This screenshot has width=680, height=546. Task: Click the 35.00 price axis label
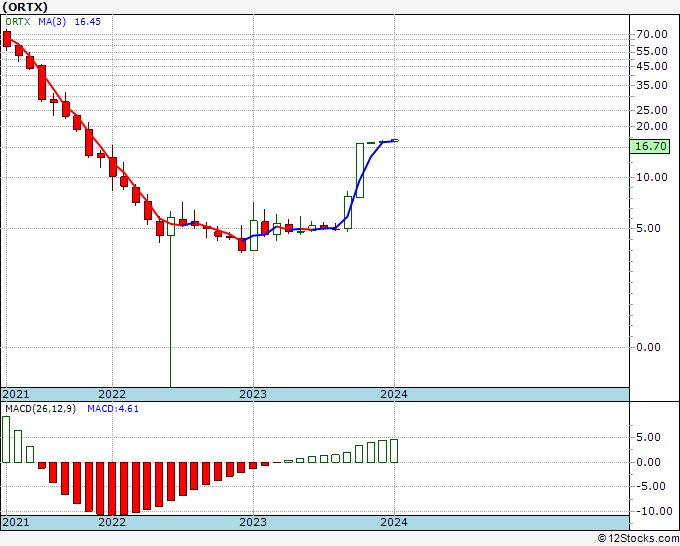point(652,85)
